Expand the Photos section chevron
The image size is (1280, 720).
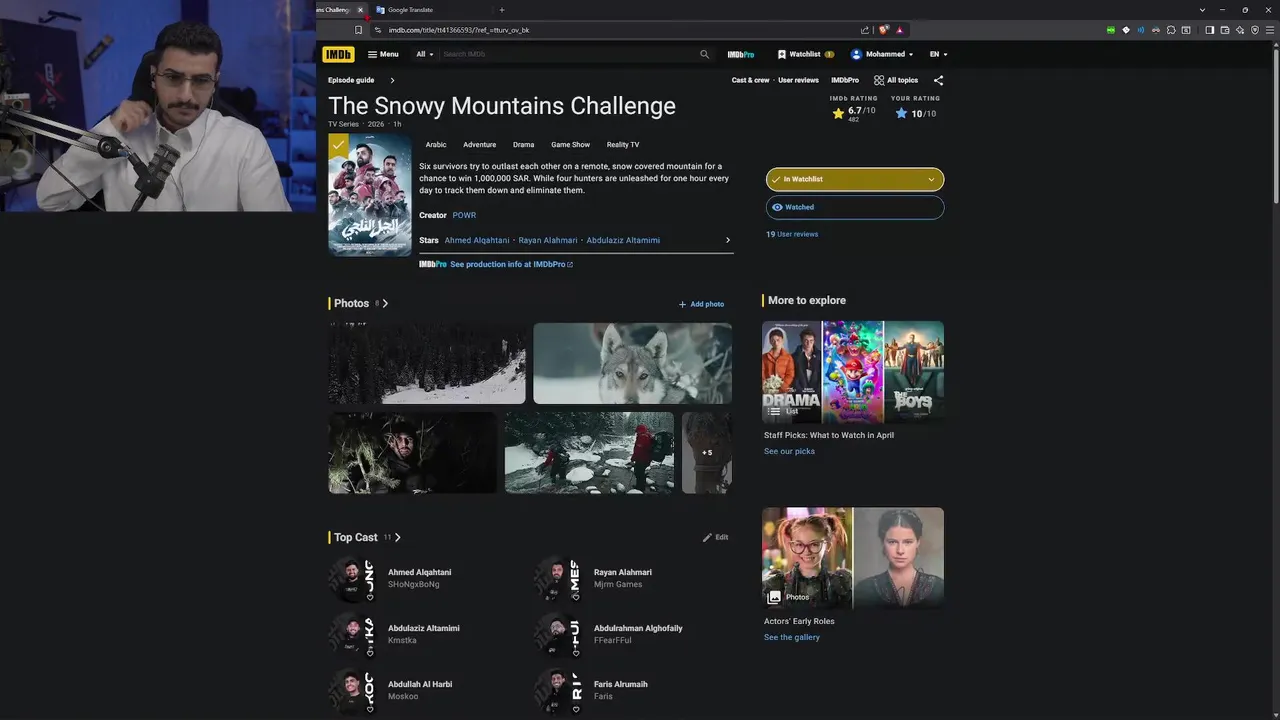(x=385, y=303)
